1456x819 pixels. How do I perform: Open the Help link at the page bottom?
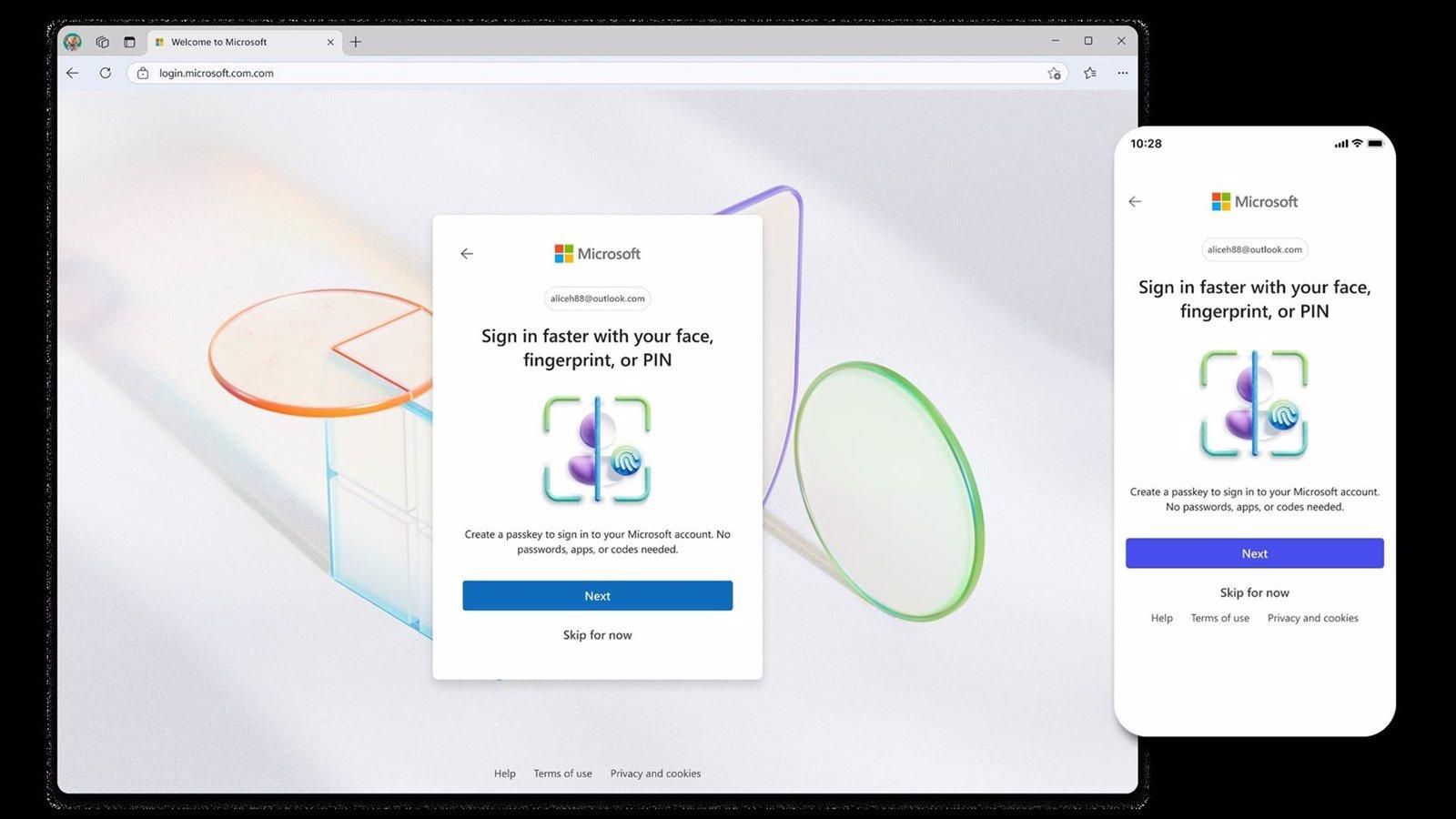point(504,773)
